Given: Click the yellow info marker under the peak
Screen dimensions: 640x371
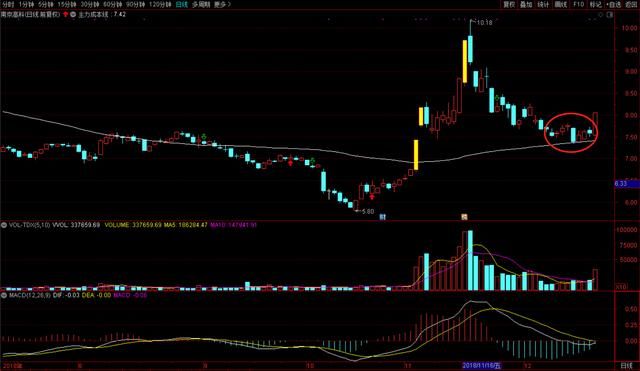Looking at the screenshot, I should tap(464, 217).
